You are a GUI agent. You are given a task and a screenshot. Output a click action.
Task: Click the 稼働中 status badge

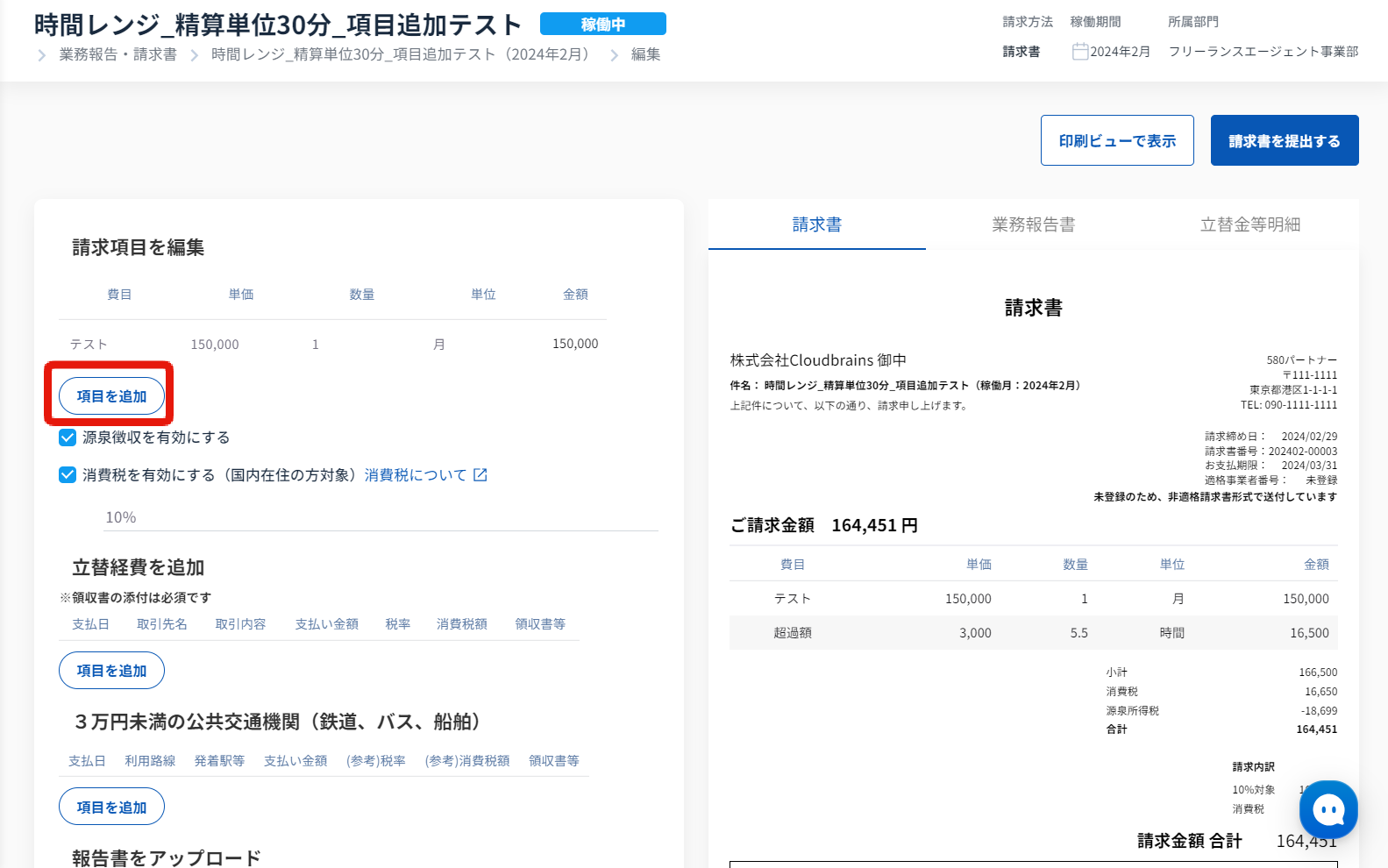pyautogui.click(x=602, y=25)
